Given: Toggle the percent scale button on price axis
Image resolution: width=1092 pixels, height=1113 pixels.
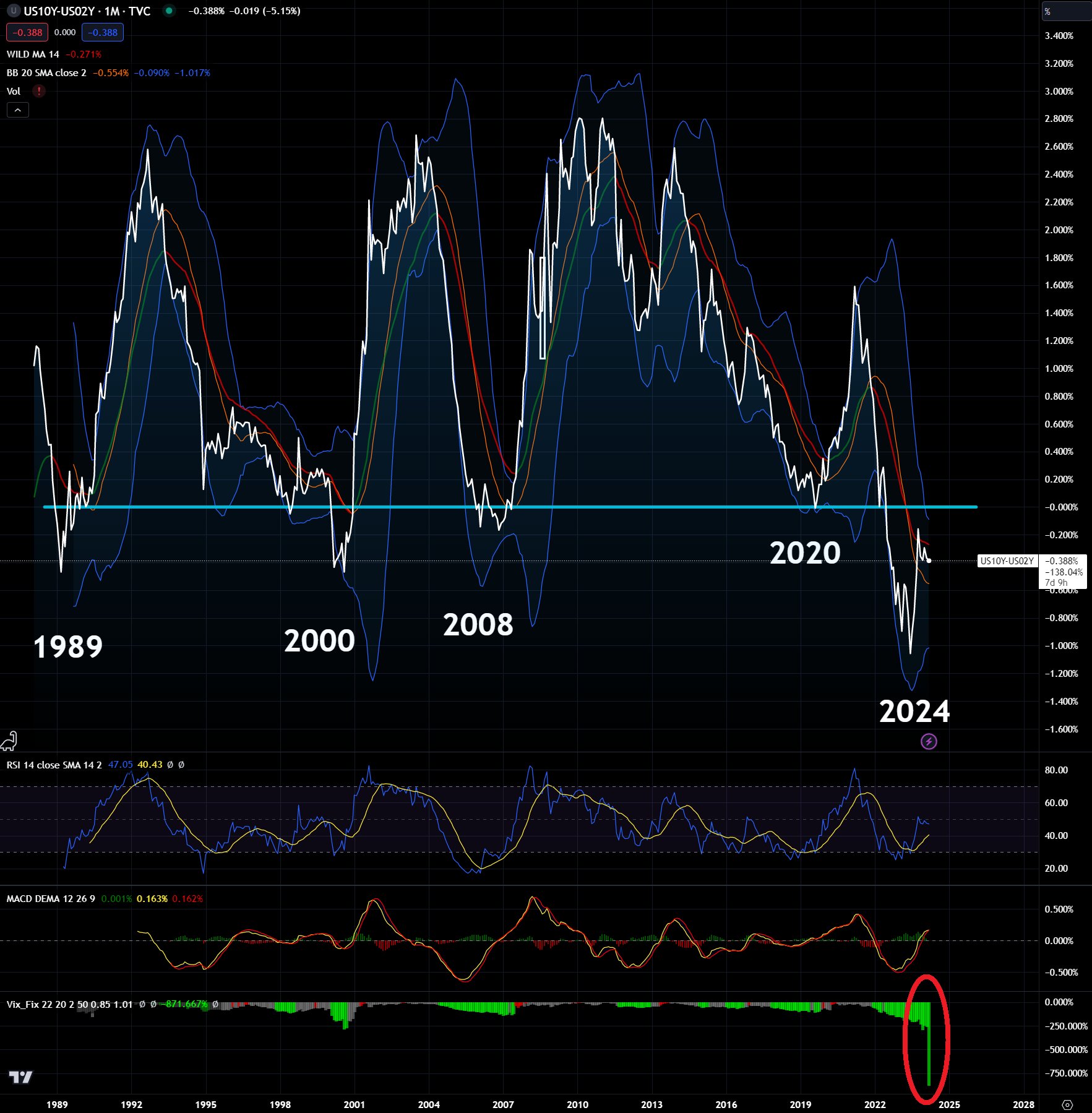Looking at the screenshot, I should pyautogui.click(x=1048, y=12).
